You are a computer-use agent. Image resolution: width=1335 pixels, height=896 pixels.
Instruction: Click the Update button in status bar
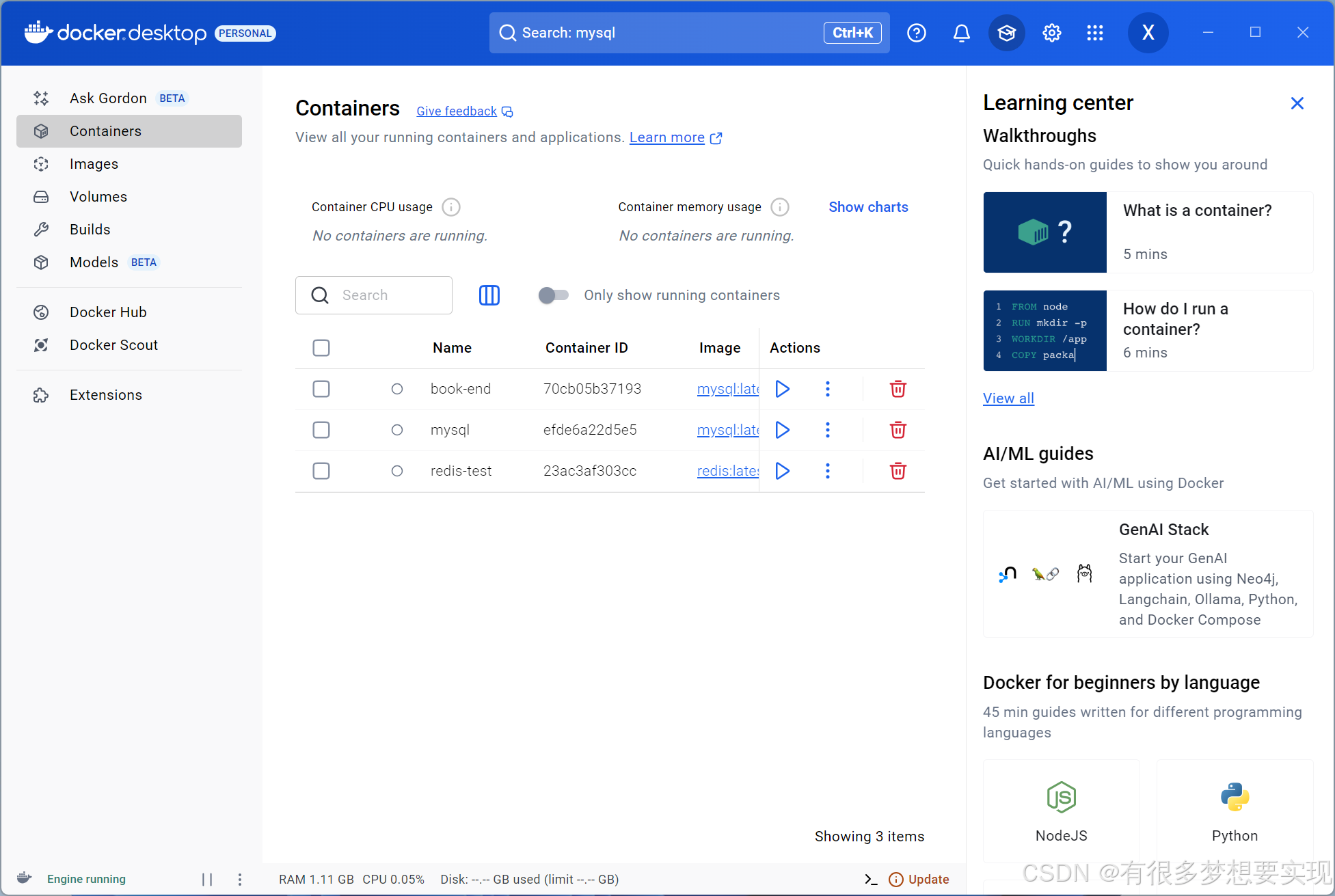[x=919, y=880]
